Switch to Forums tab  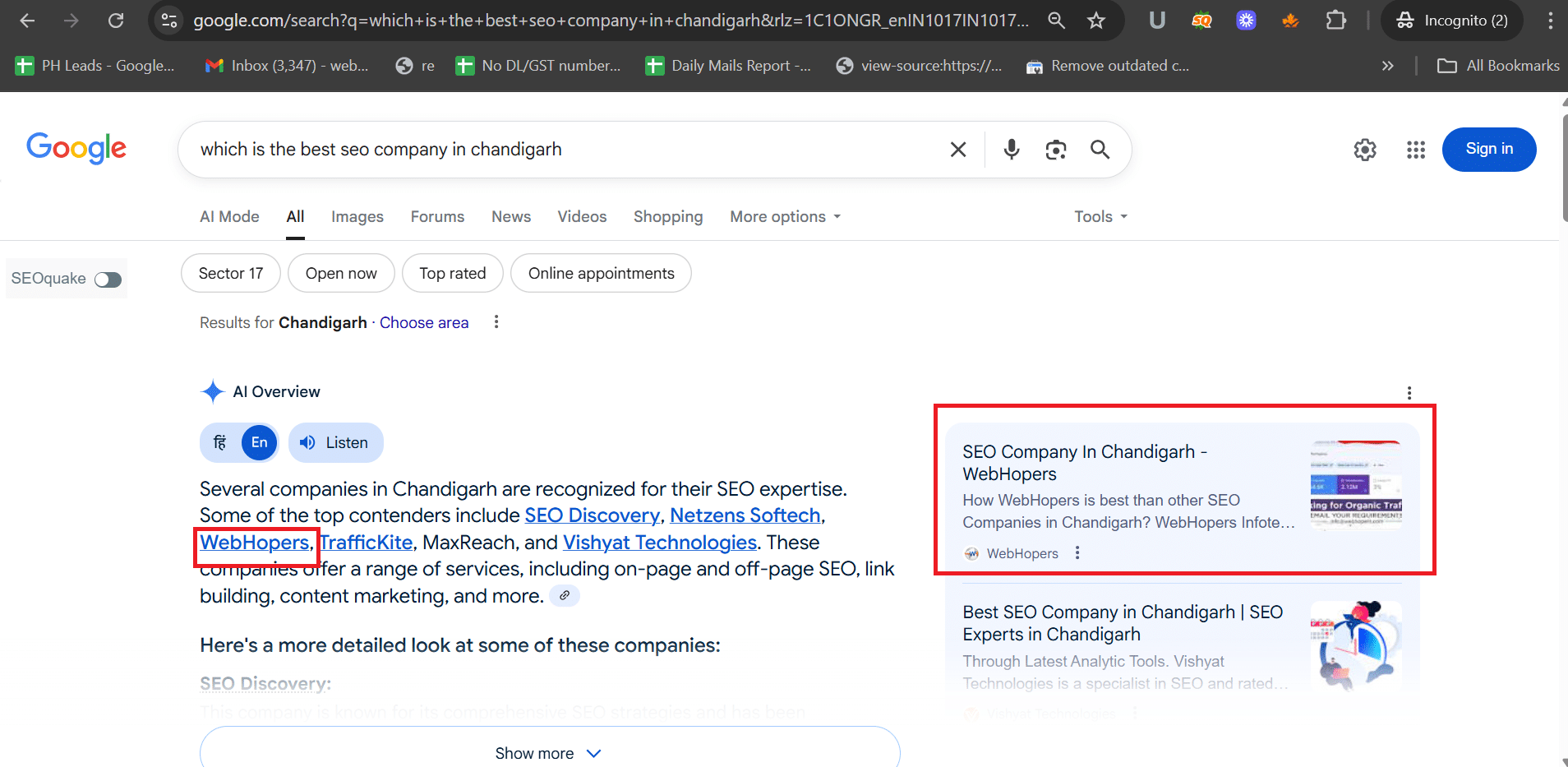(437, 217)
